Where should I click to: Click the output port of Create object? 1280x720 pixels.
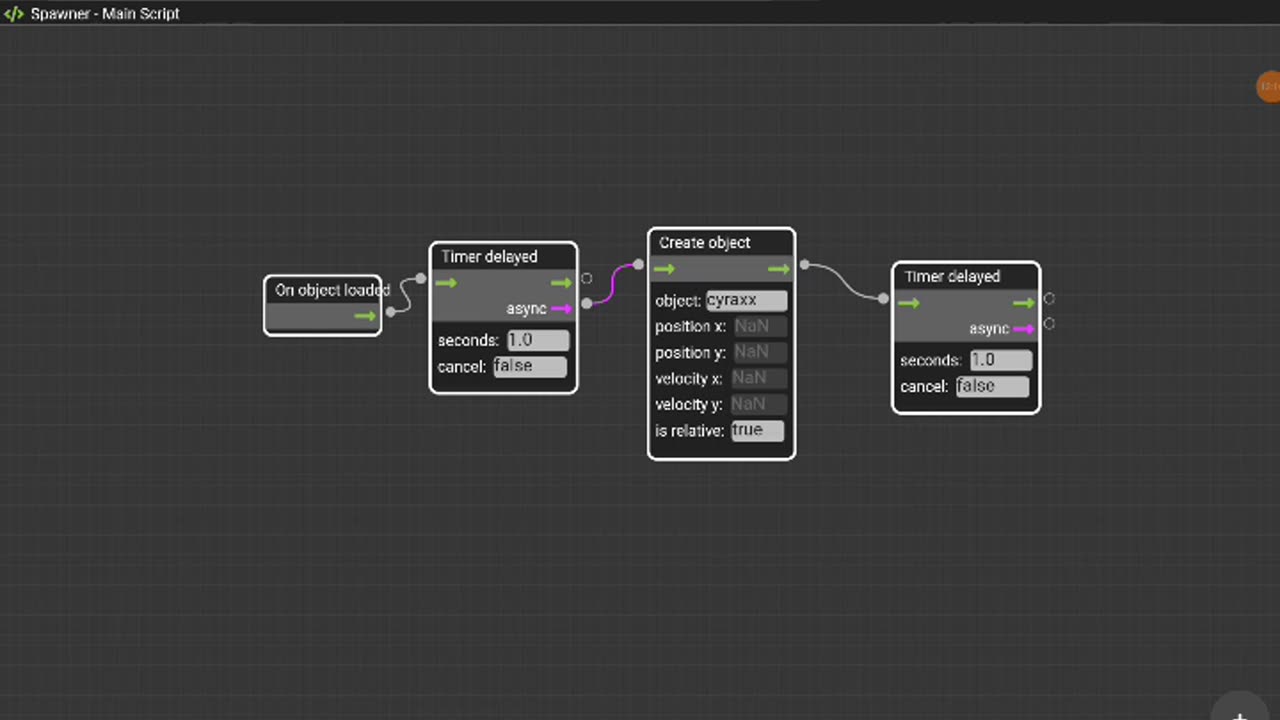coord(804,265)
